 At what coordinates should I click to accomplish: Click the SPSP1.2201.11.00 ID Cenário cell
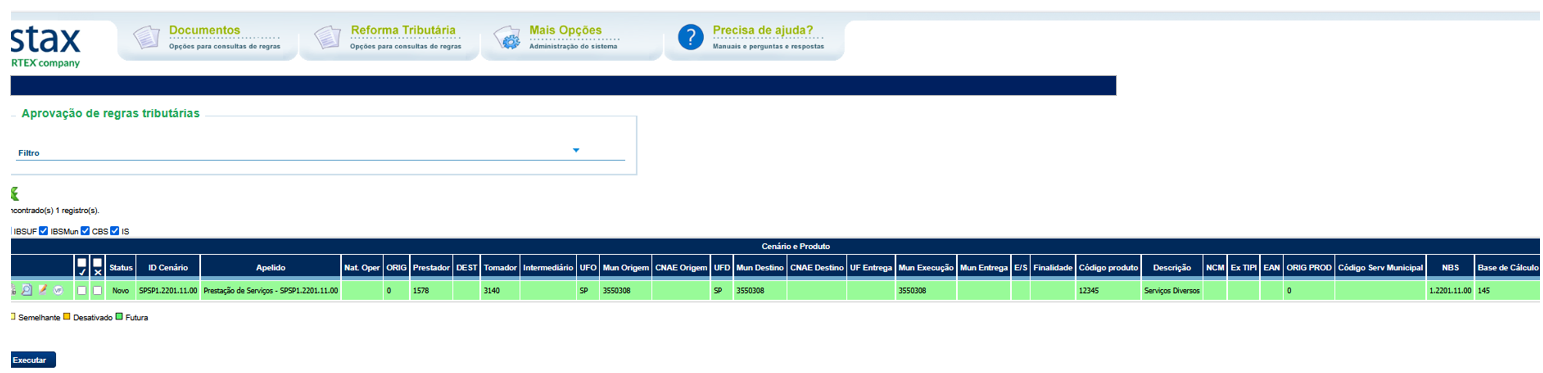coord(168,290)
